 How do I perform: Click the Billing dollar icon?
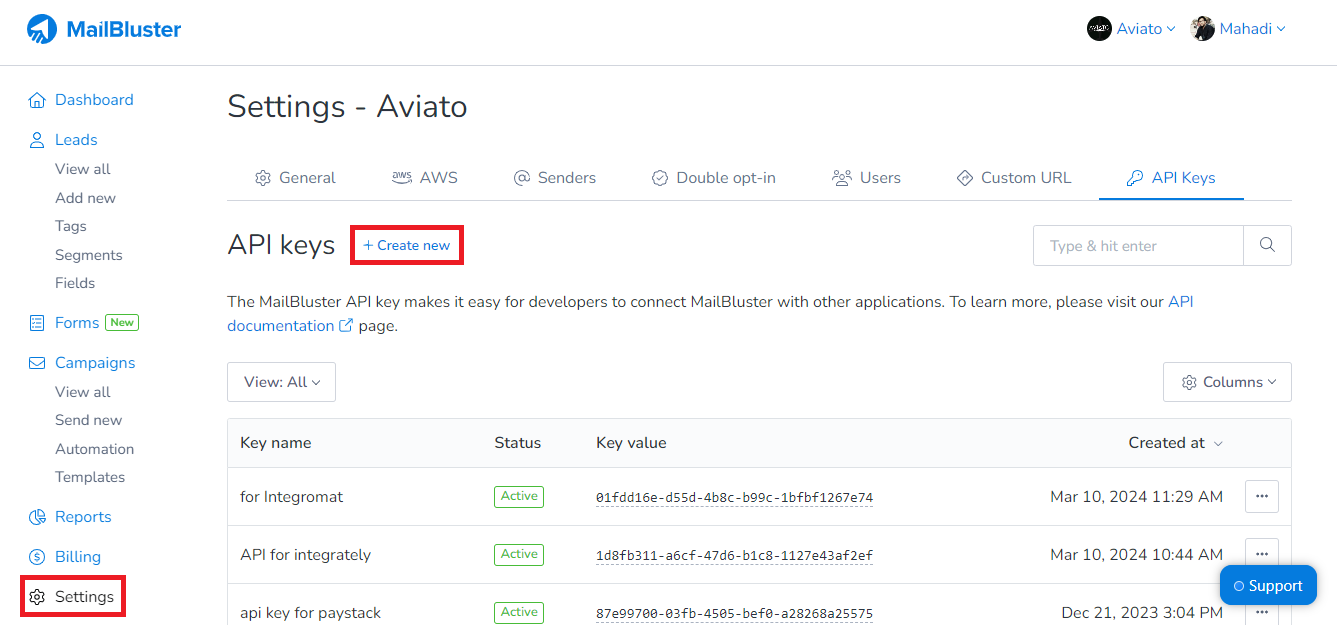37,557
